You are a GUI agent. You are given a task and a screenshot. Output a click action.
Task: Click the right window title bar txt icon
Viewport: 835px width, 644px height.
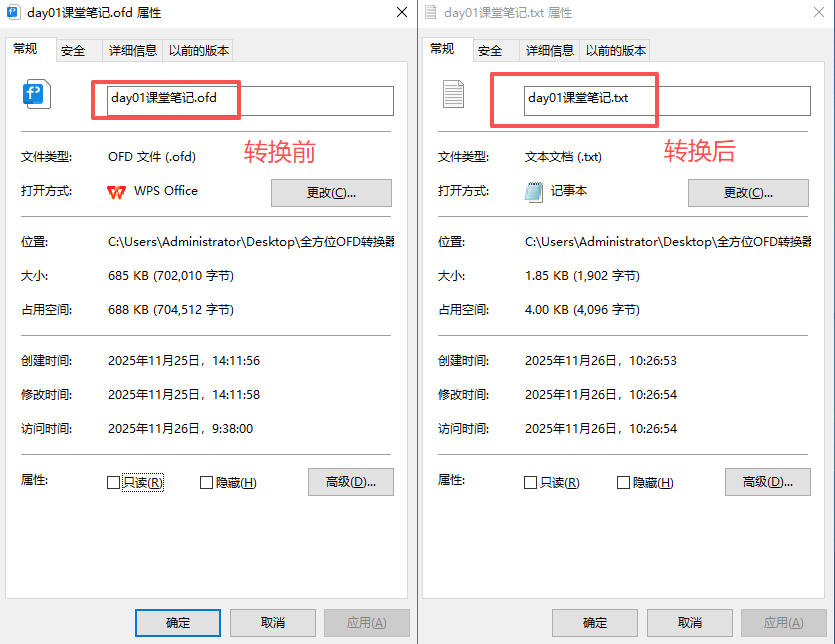tap(430, 13)
